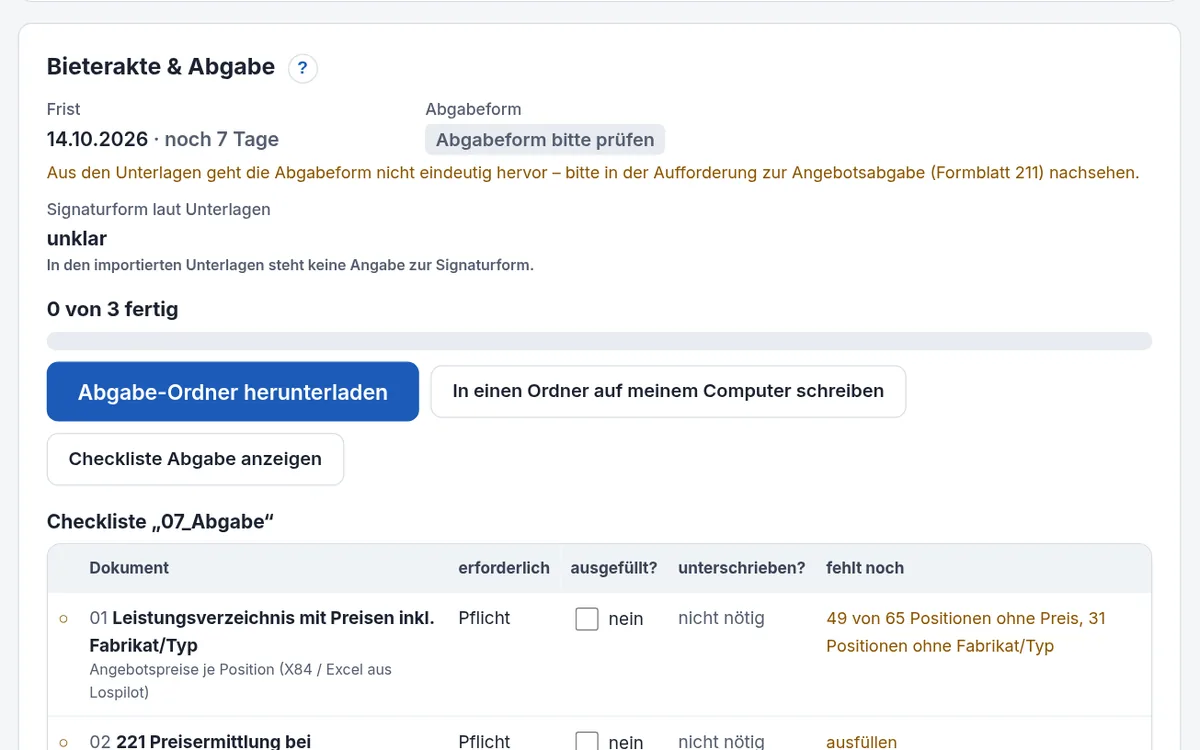Click 02 221 Preisermittlung bei document title
Image resolution: width=1200 pixels, height=750 pixels.
(x=200, y=742)
